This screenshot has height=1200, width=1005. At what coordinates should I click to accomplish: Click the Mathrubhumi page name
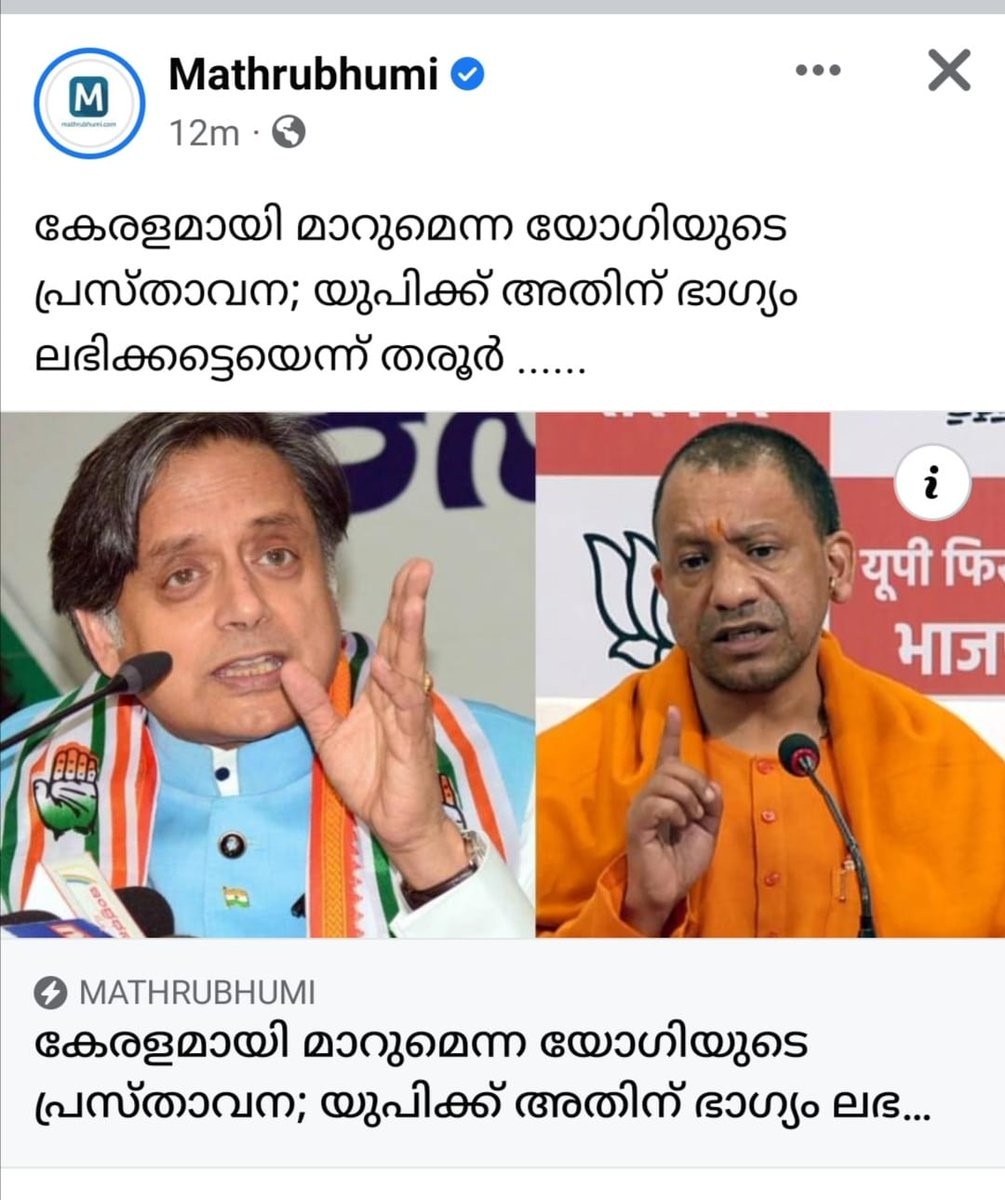(303, 74)
